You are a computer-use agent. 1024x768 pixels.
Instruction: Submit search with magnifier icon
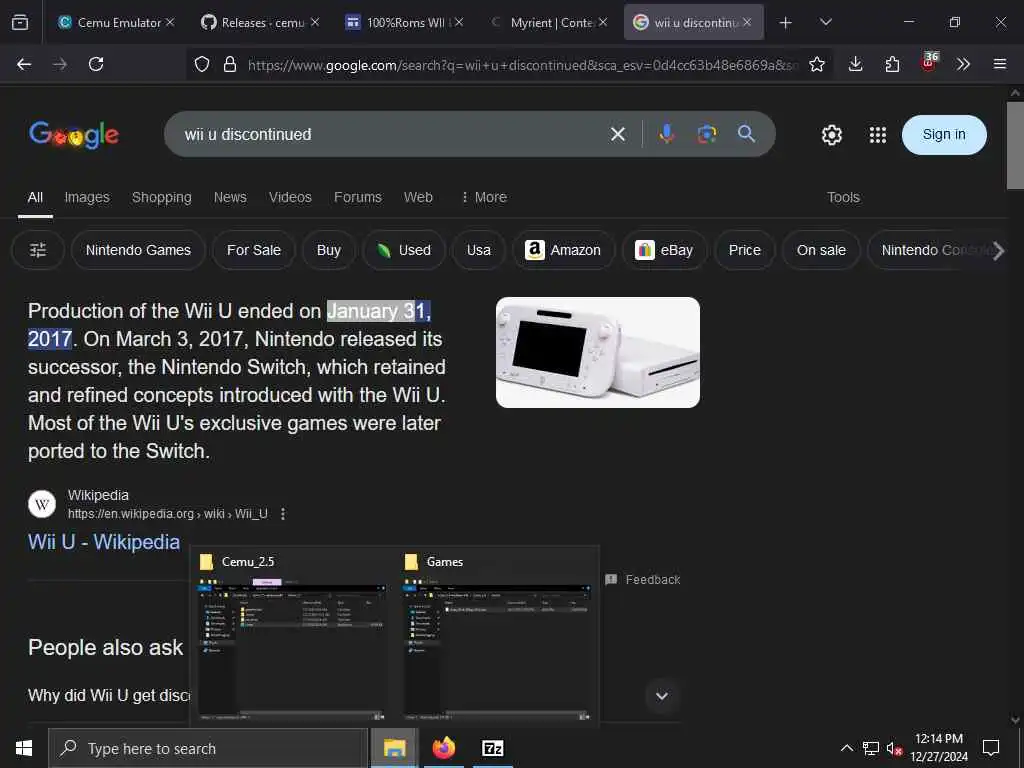(746, 134)
